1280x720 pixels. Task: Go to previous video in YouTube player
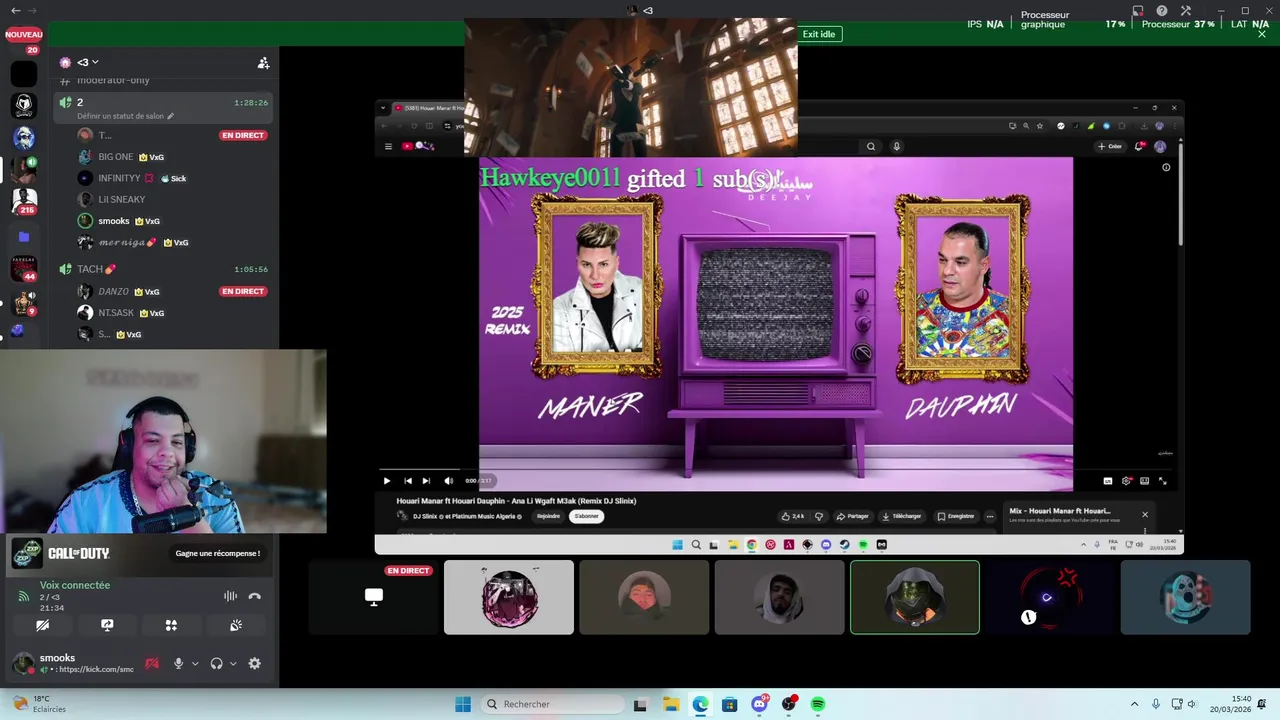[407, 481]
